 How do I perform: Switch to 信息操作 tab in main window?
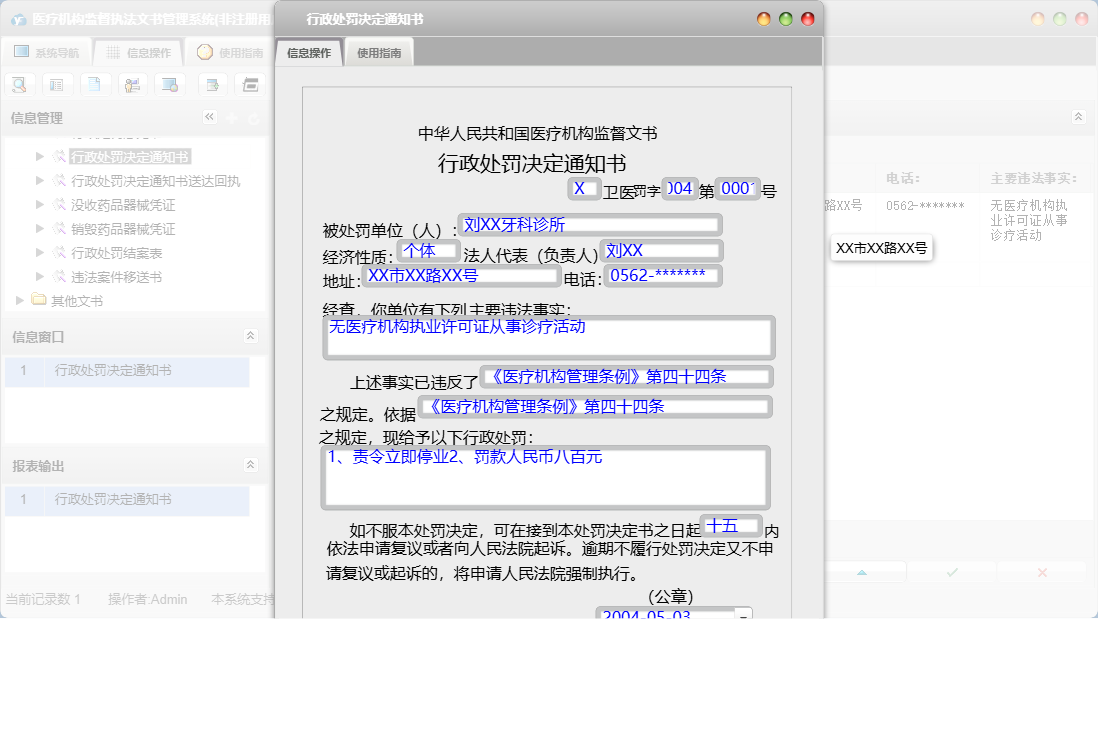point(139,53)
